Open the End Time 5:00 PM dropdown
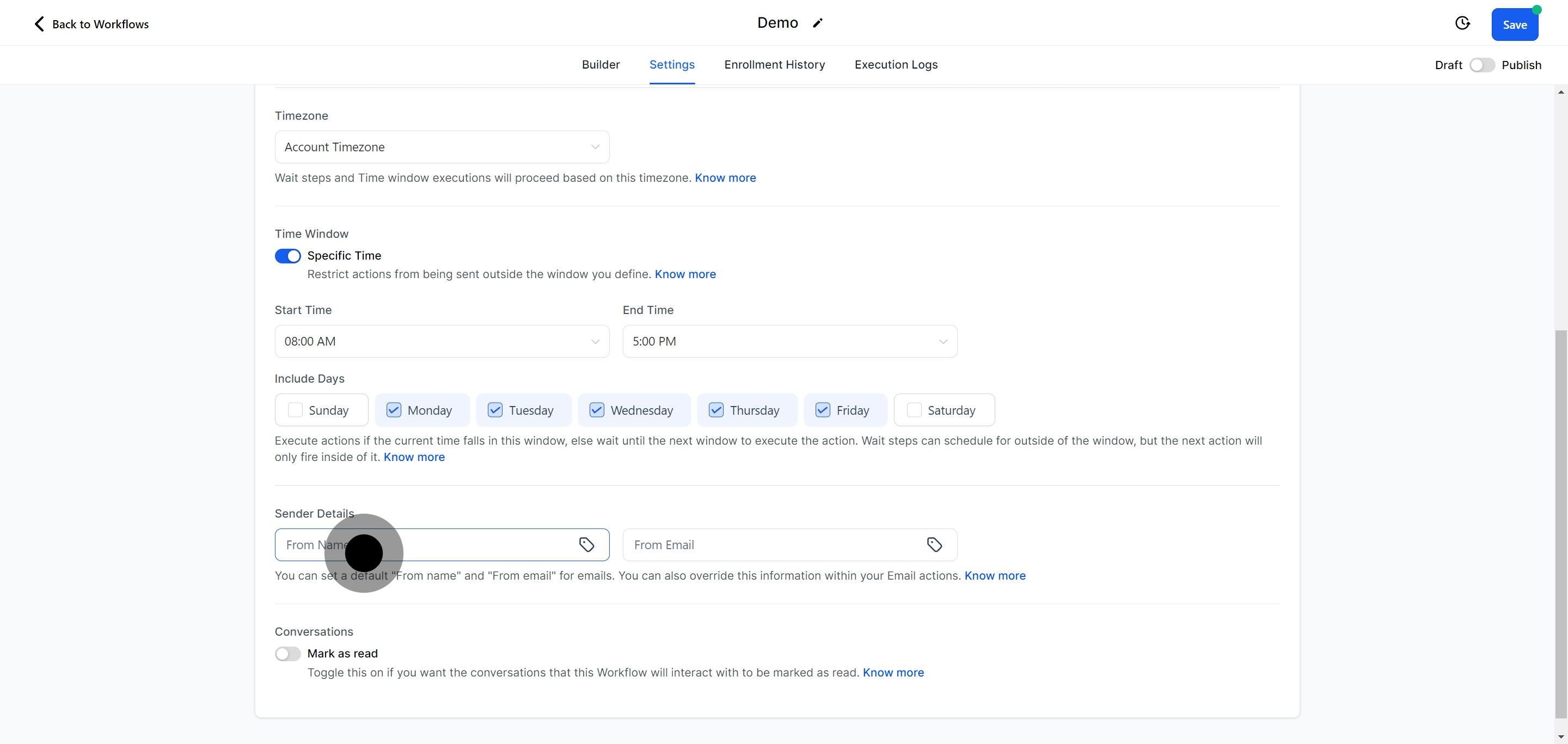1568x744 pixels. point(789,341)
